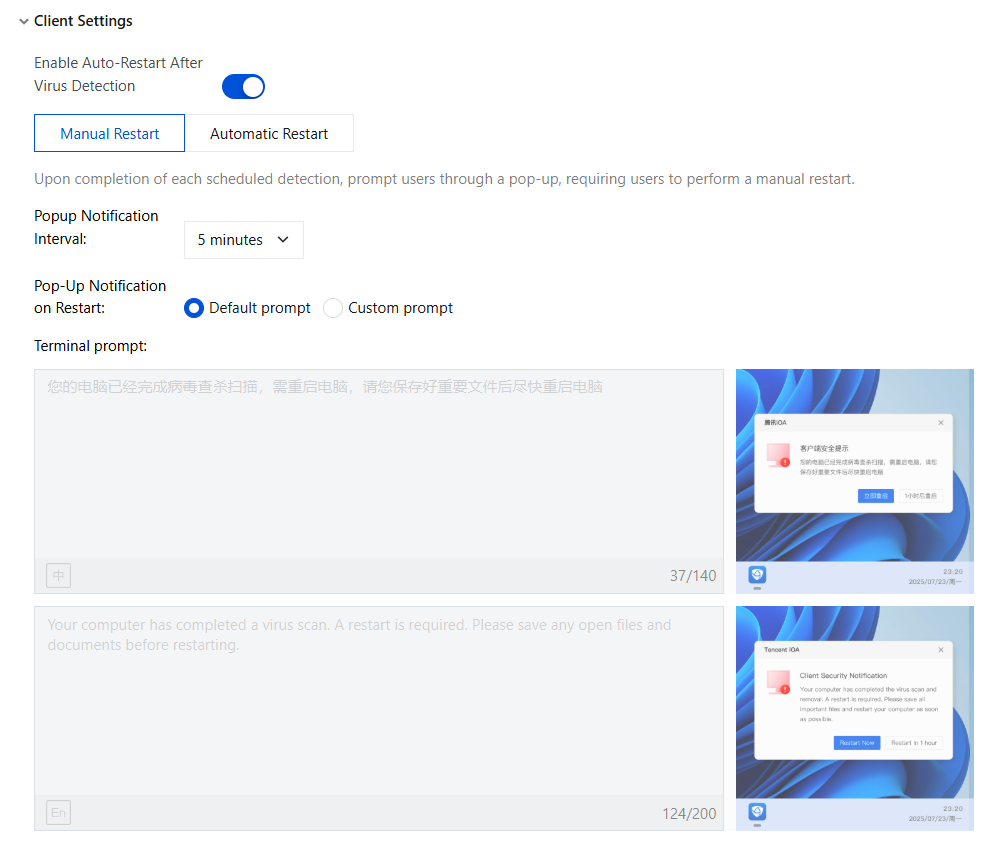Switch to Automatic Restart tab
The height and width of the screenshot is (862, 998).
pyautogui.click(x=269, y=134)
